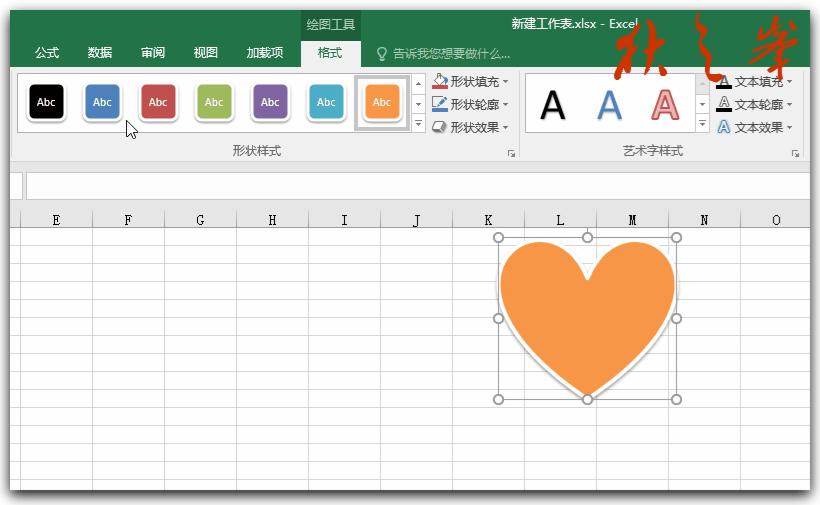
Task: Expand the WordArt styles gallery
Action: pyautogui.click(x=702, y=124)
